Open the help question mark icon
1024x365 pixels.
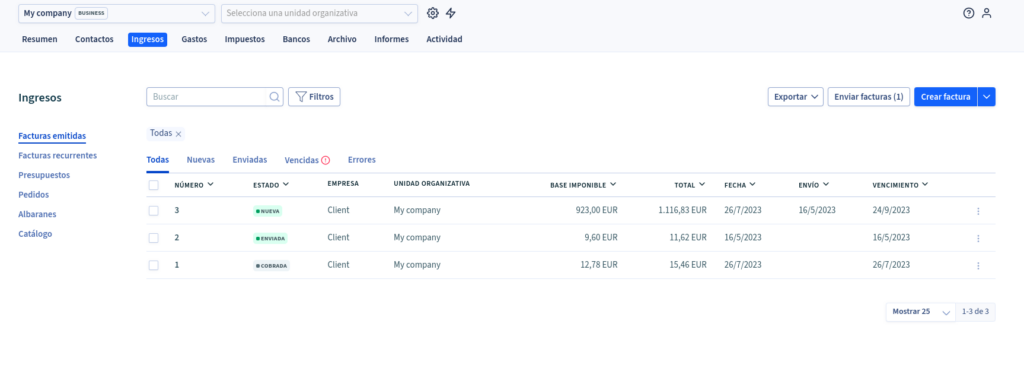pyautogui.click(x=968, y=13)
